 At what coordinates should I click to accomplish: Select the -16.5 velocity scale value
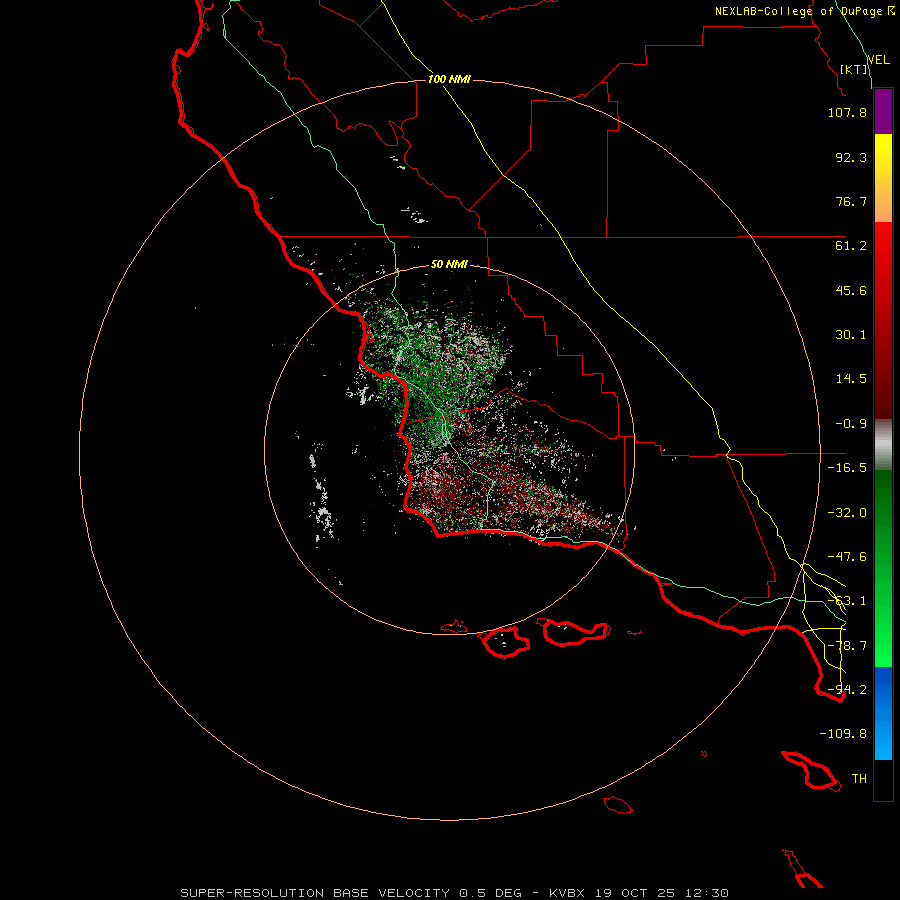[x=847, y=468]
